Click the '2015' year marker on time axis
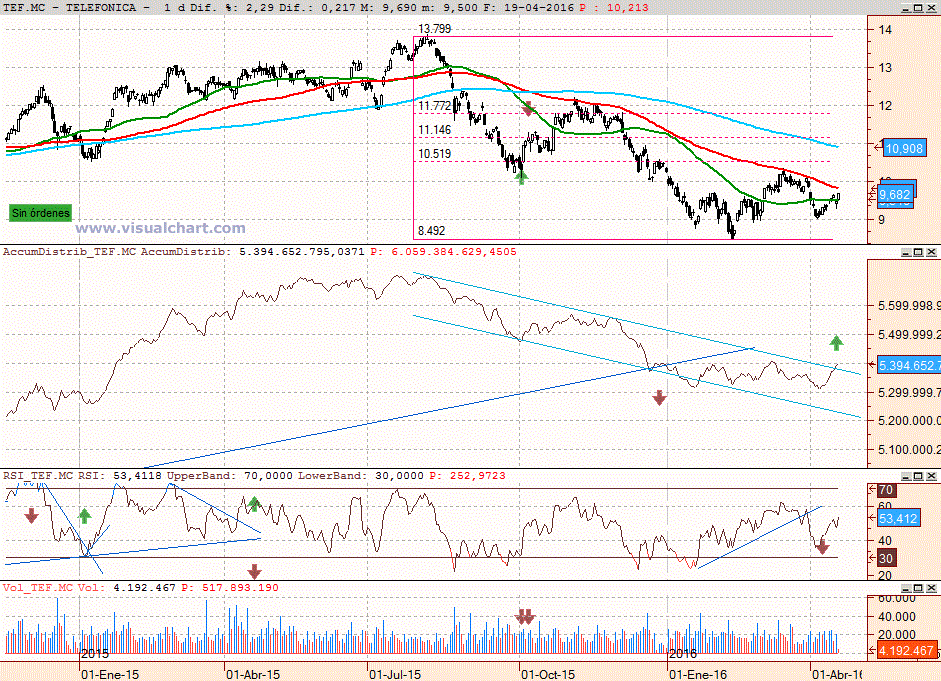 (x=95, y=653)
